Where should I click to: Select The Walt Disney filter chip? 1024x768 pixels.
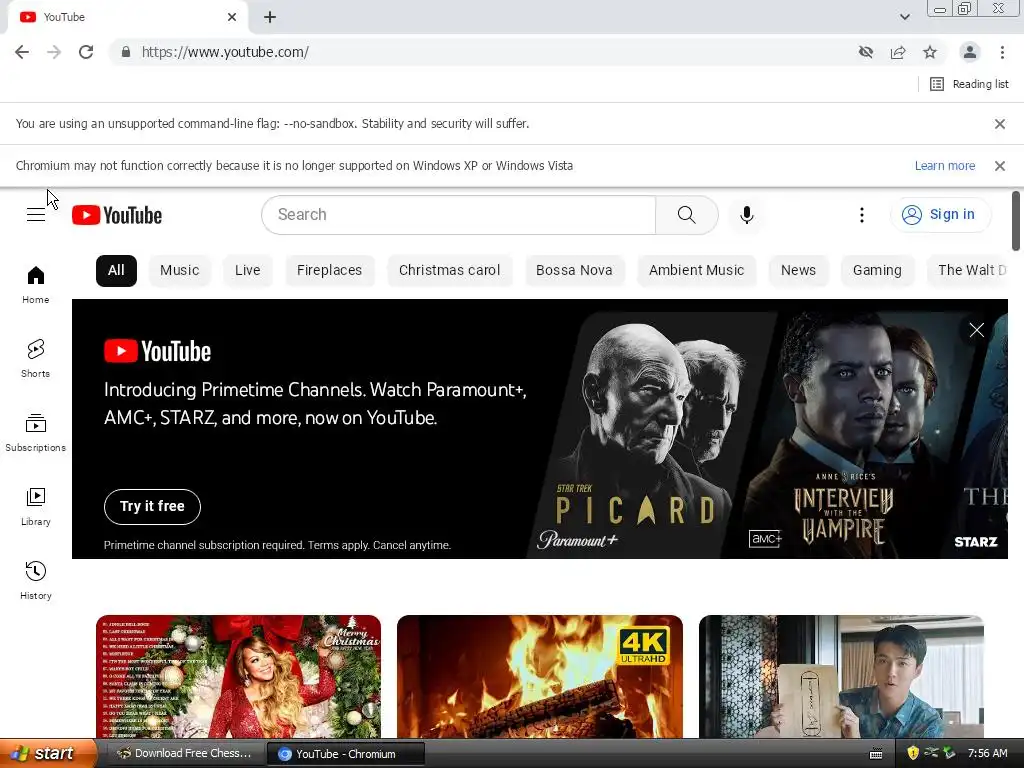968,270
